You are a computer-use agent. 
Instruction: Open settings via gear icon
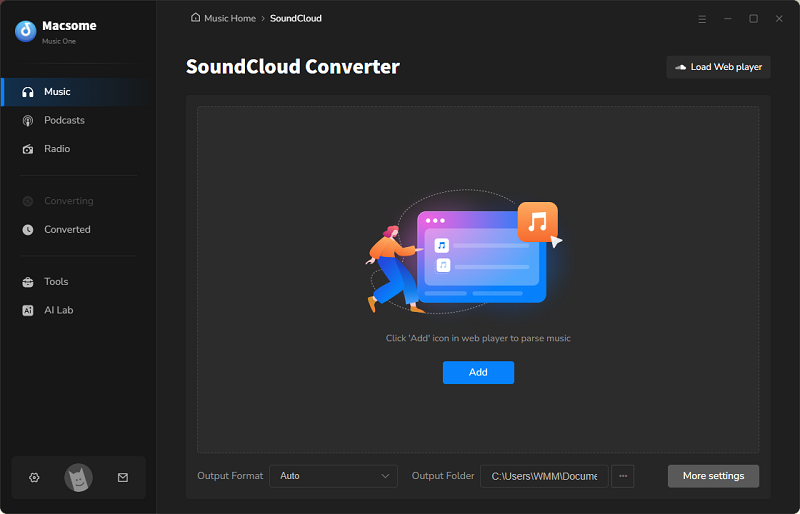coord(34,478)
